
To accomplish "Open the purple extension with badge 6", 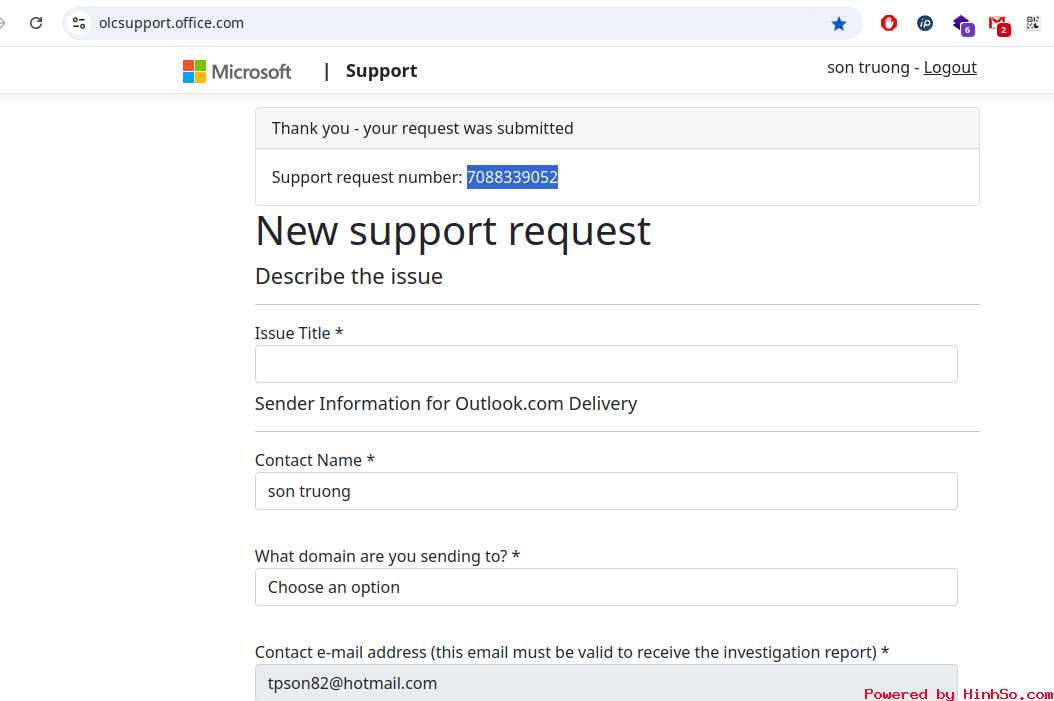I will (x=962, y=24).
